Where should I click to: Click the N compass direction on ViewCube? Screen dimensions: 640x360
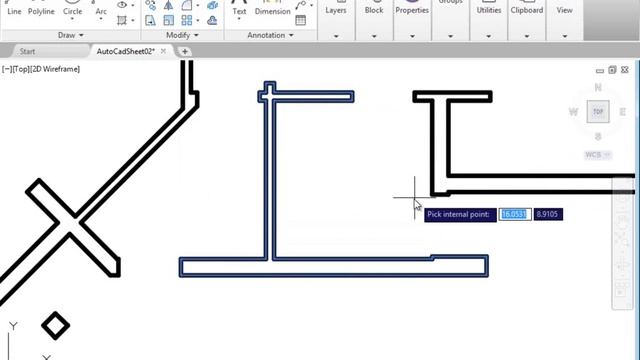point(598,87)
